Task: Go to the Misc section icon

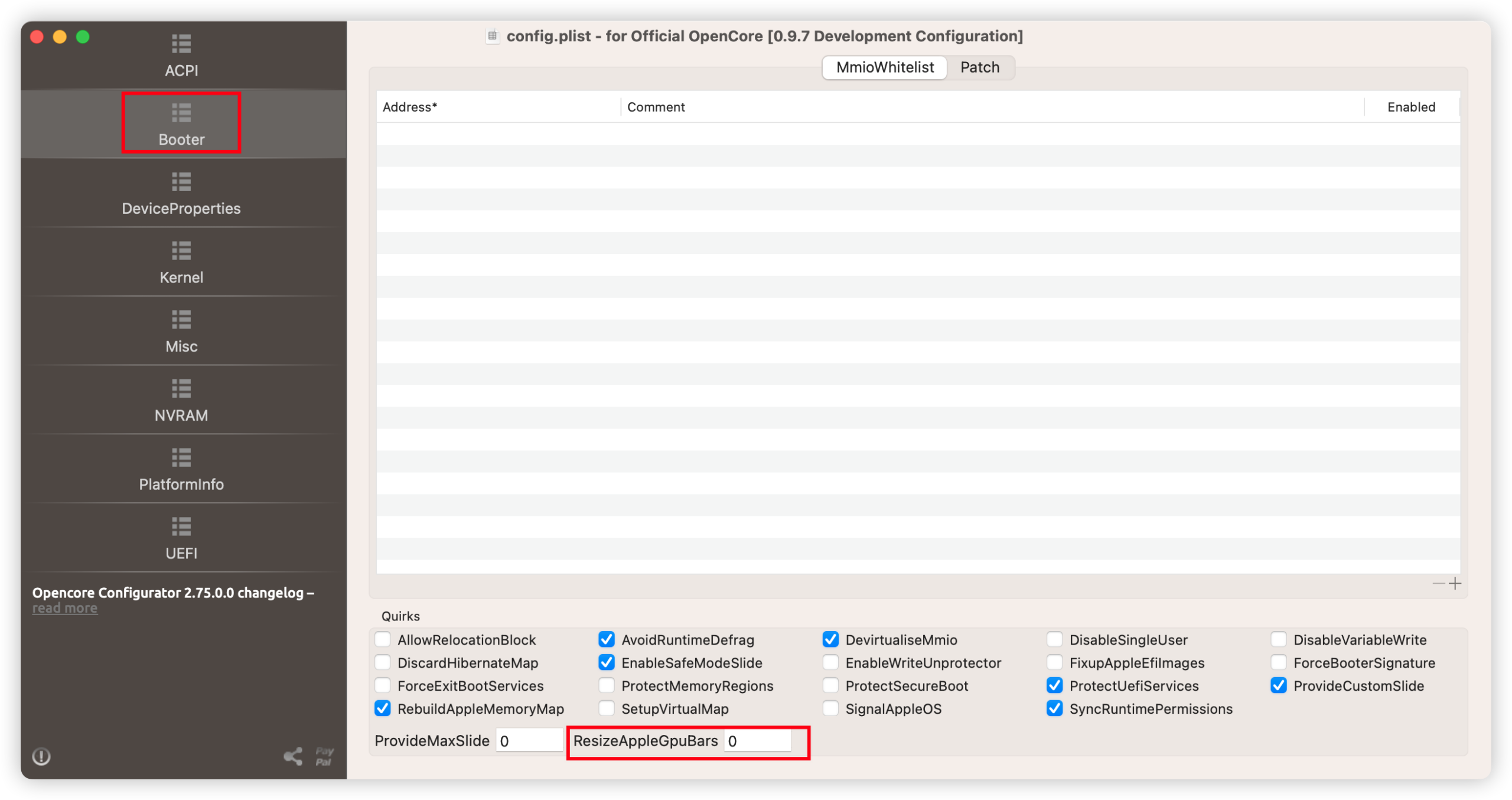Action: (x=181, y=320)
